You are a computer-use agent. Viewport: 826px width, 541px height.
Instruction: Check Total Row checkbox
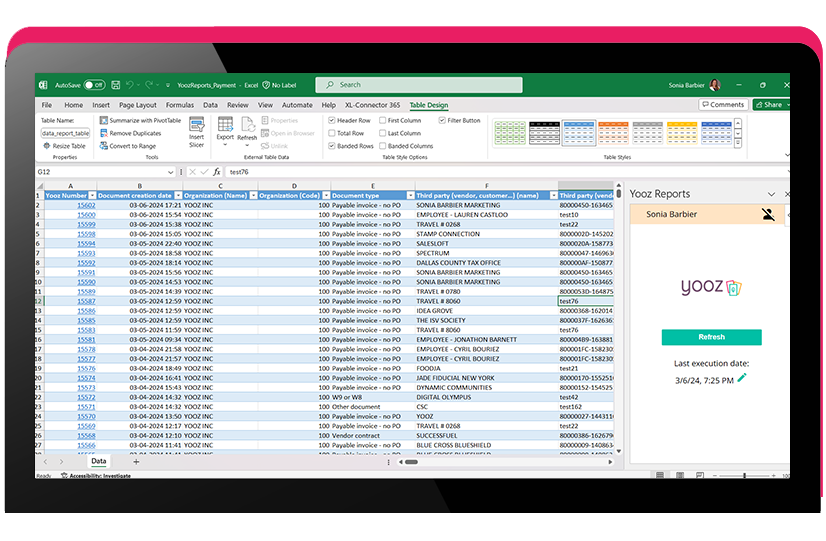point(332,133)
